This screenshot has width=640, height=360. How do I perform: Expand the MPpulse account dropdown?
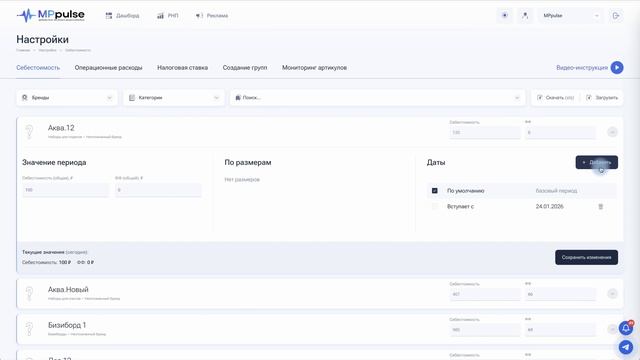(571, 16)
